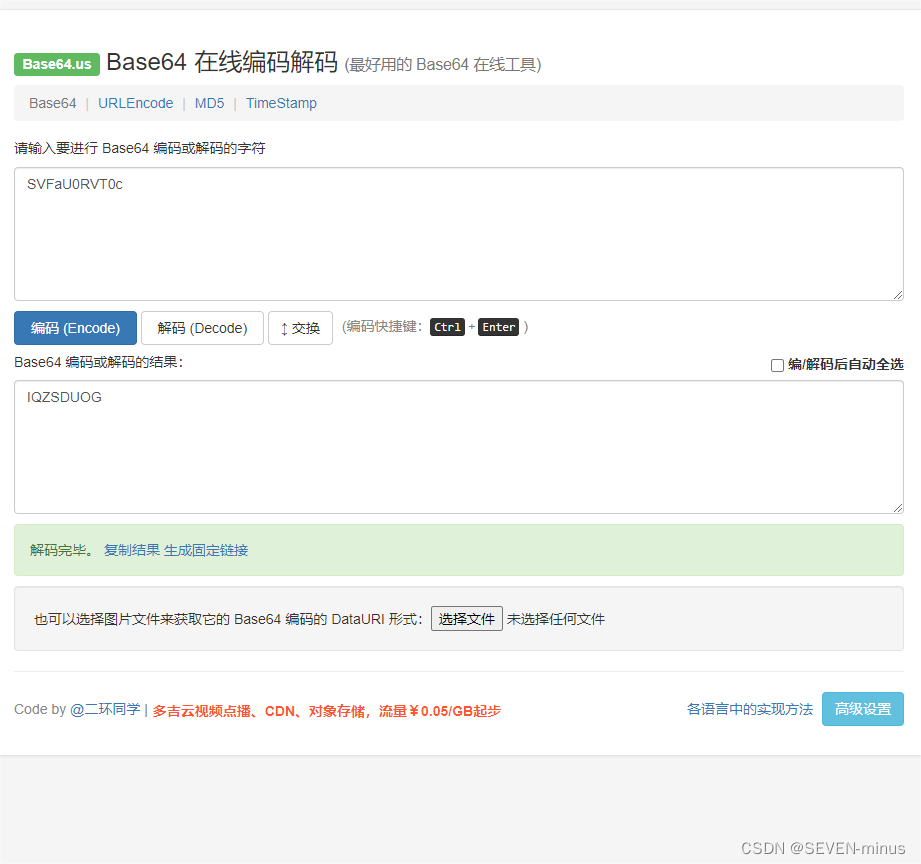This screenshot has width=921, height=864.
Task: Open the Base64 nav tab
Action: coord(53,103)
